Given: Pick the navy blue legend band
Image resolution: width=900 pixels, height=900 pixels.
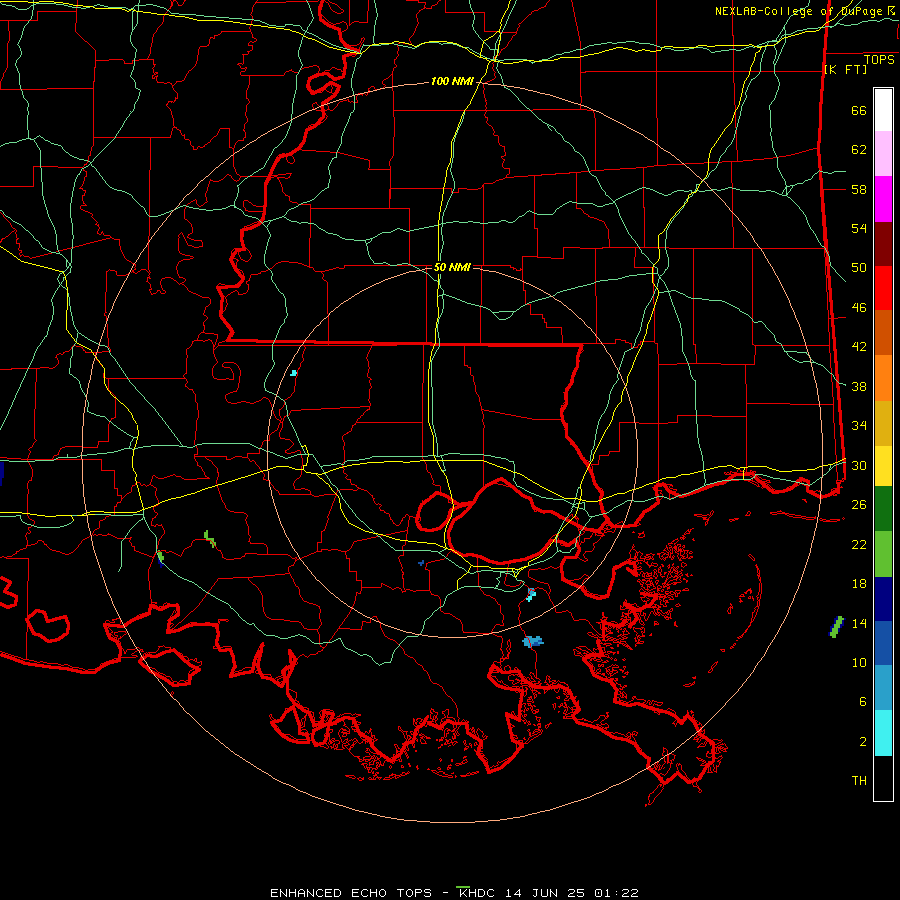Looking at the screenshot, I should coord(883,599).
